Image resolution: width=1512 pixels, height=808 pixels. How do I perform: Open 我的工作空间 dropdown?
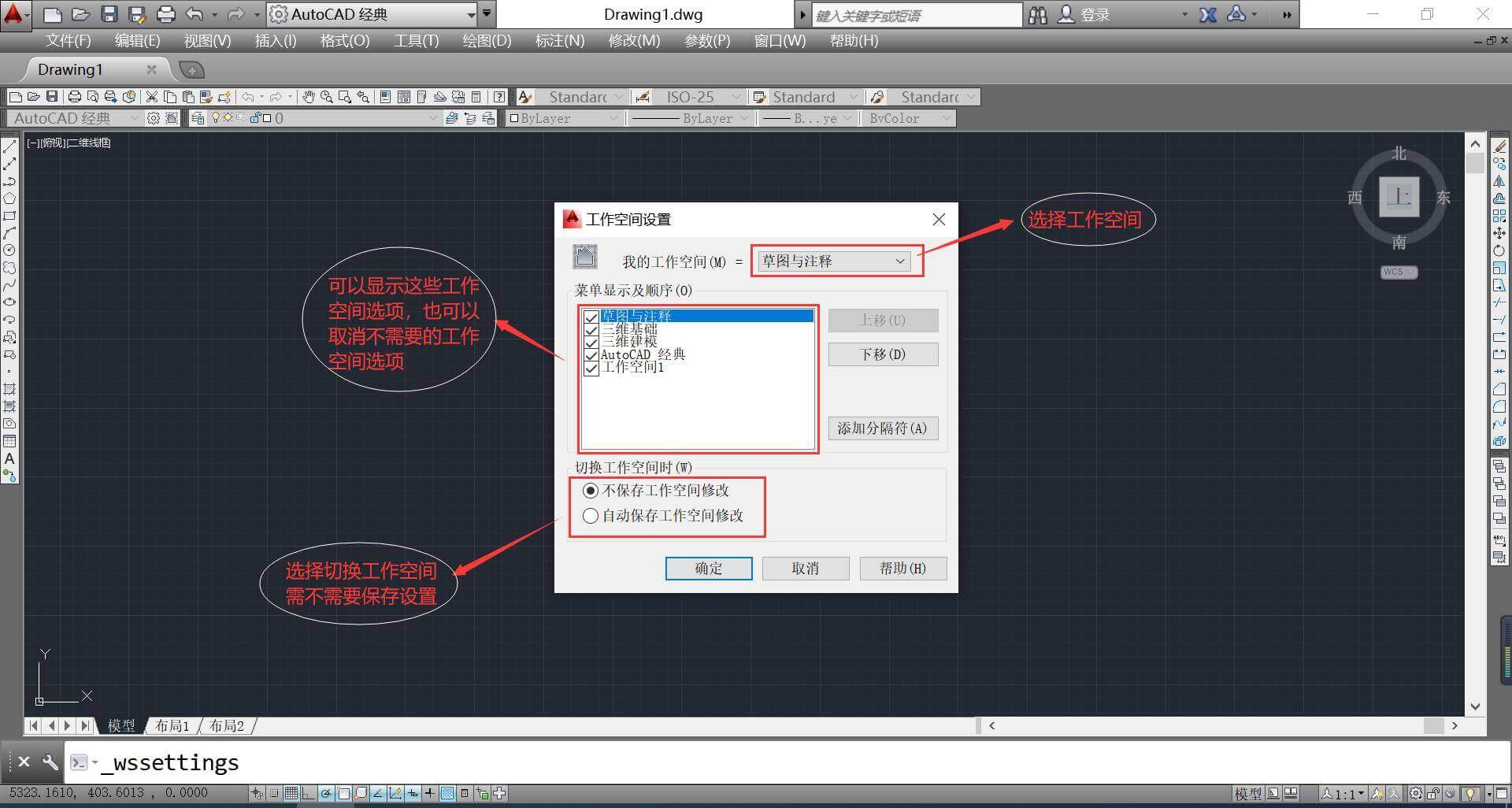833,261
